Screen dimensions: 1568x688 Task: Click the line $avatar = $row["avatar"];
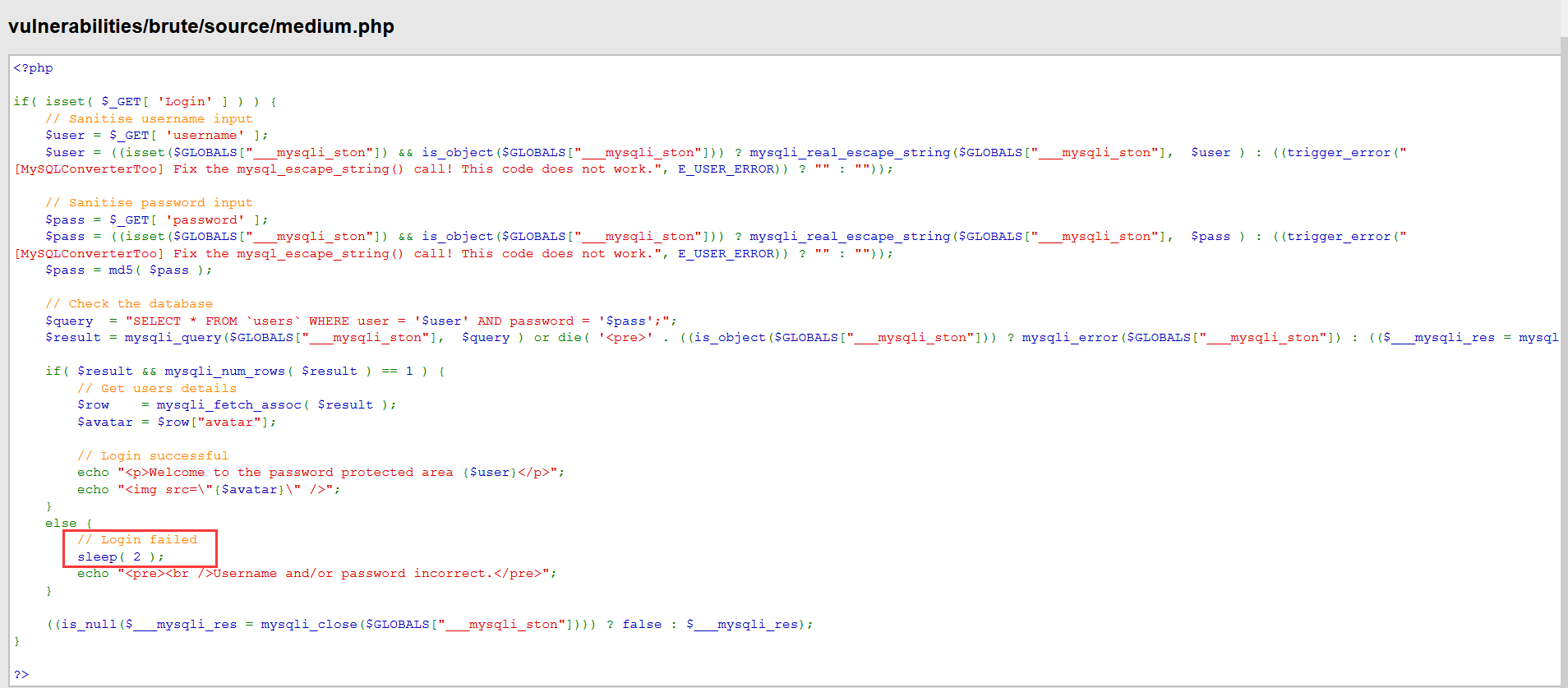pos(177,422)
